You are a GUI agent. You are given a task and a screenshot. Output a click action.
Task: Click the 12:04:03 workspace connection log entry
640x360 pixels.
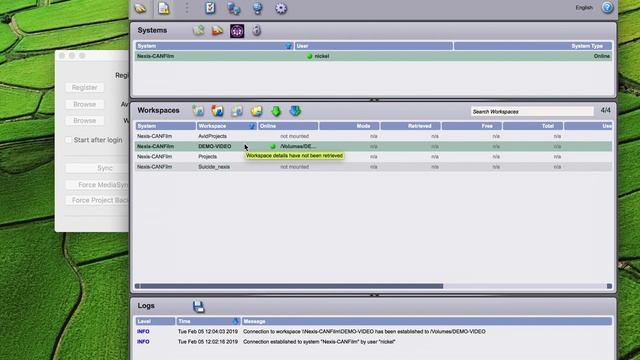(373, 331)
